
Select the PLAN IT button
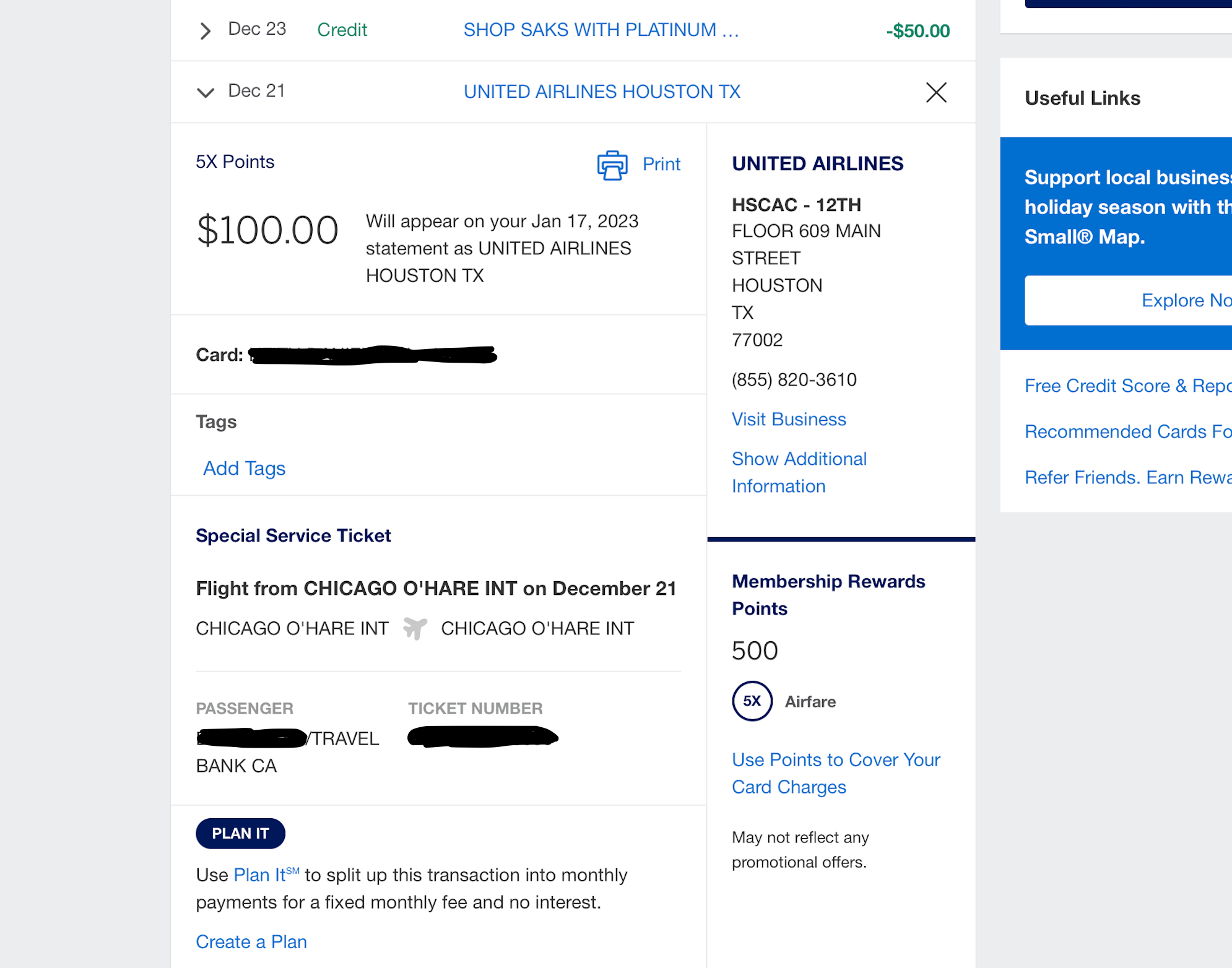click(x=240, y=833)
